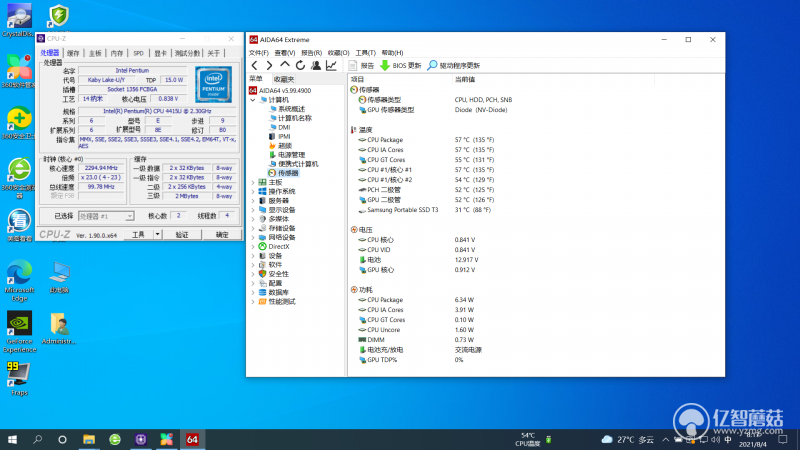Click the AIDA64 up-level arrow icon
Screen dimensions: 800x450
[285, 65]
